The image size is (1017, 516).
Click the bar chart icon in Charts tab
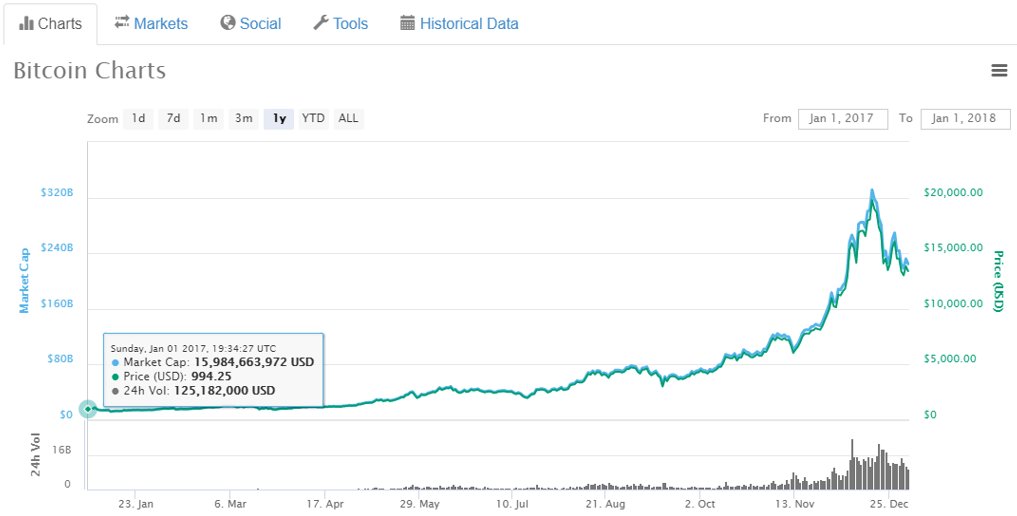point(26,24)
